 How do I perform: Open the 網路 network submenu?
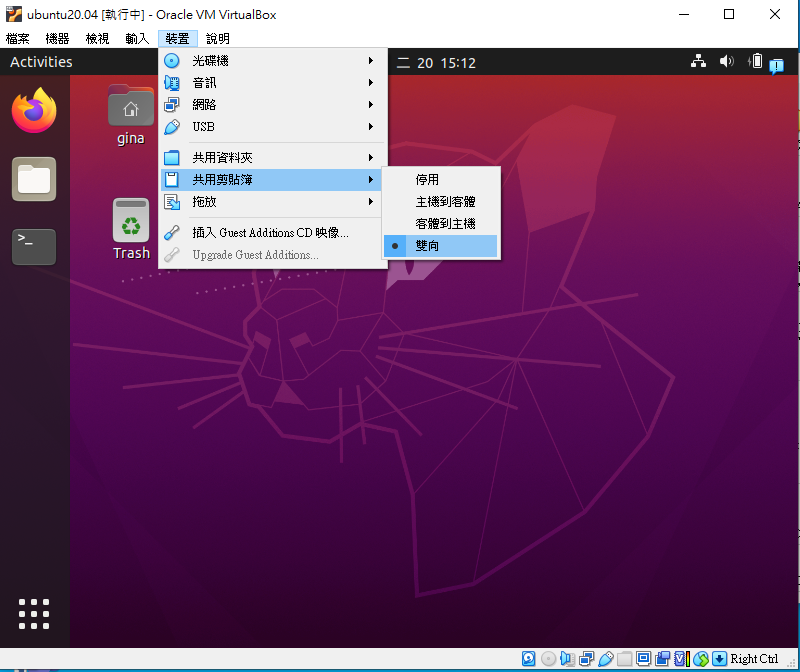pos(273,105)
